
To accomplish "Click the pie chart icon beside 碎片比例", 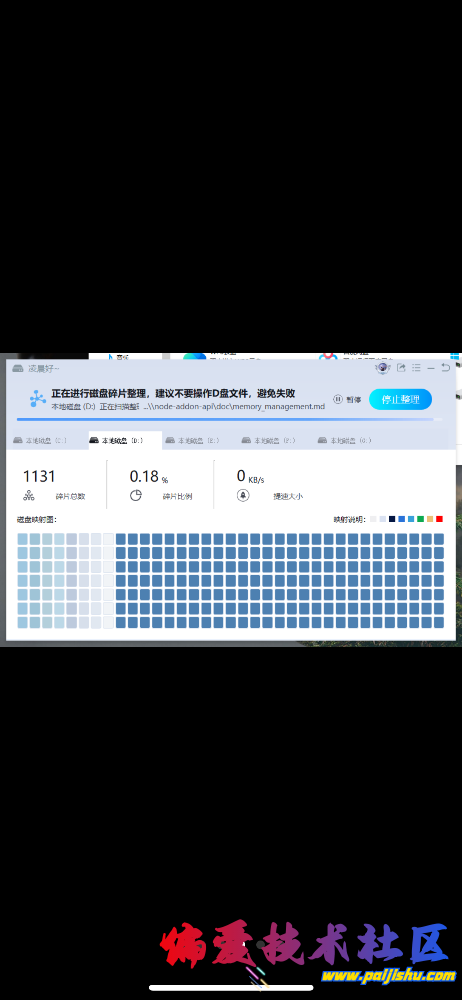I will tap(135, 496).
